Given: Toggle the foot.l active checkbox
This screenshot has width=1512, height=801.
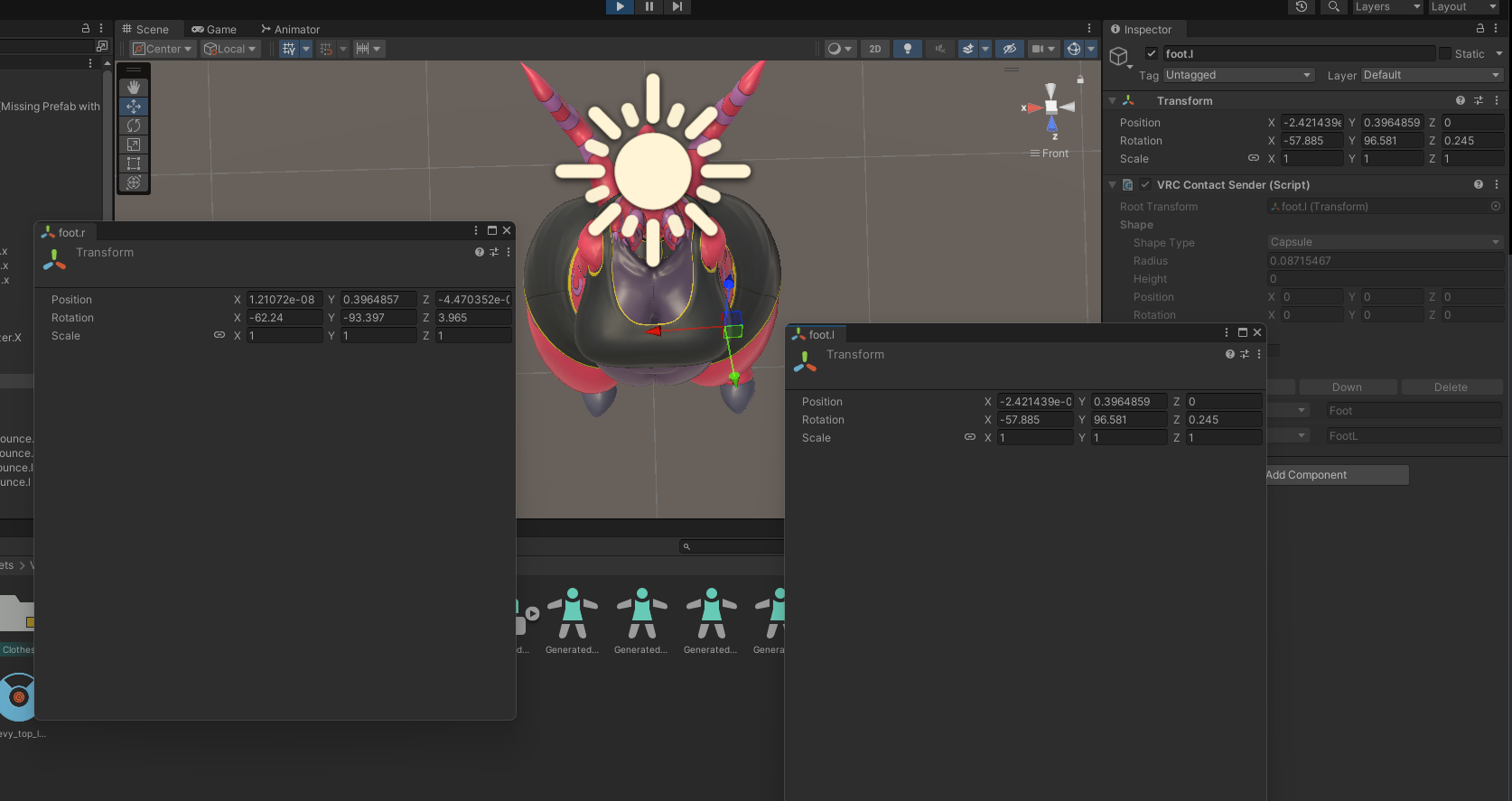Looking at the screenshot, I should [x=1152, y=53].
